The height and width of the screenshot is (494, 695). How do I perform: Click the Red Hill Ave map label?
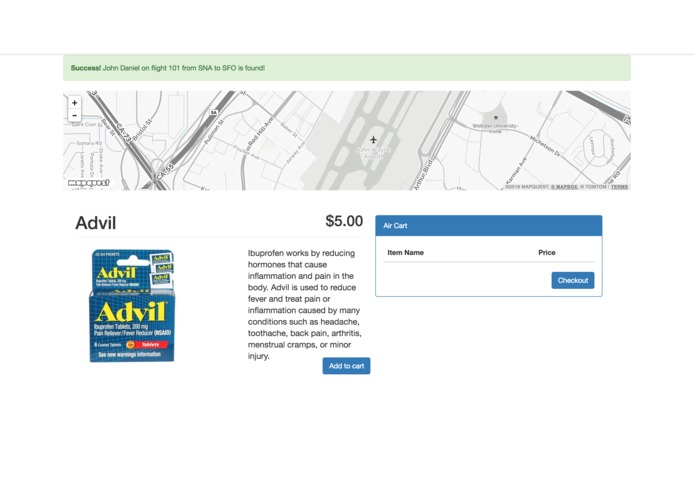pos(260,132)
